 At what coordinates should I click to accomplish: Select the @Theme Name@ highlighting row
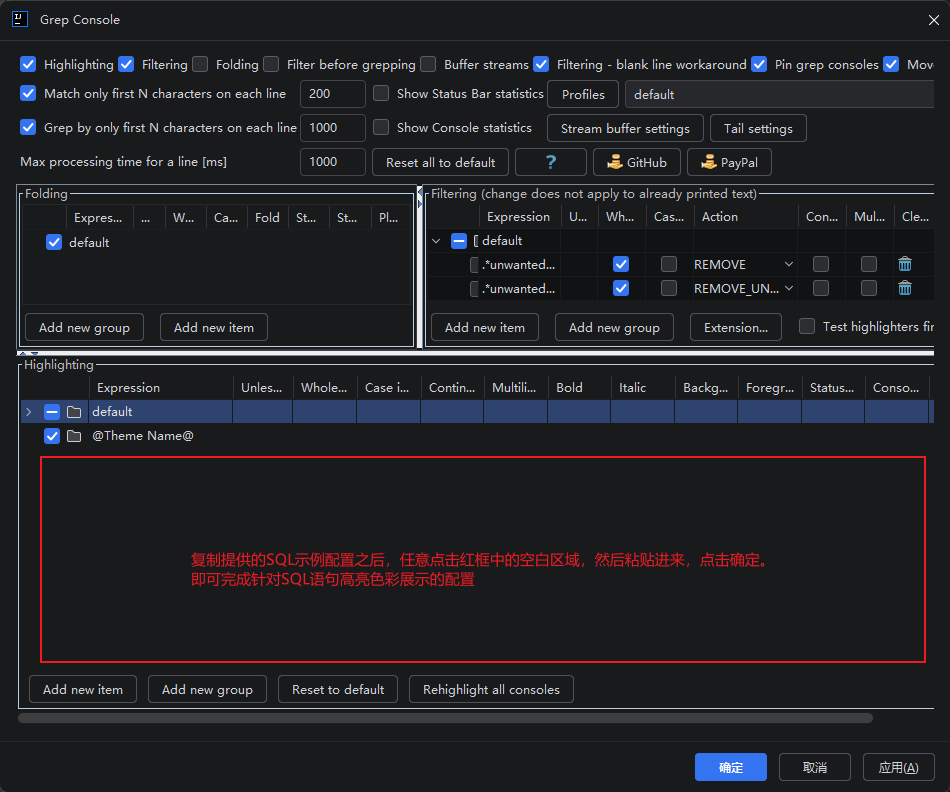coord(477,436)
